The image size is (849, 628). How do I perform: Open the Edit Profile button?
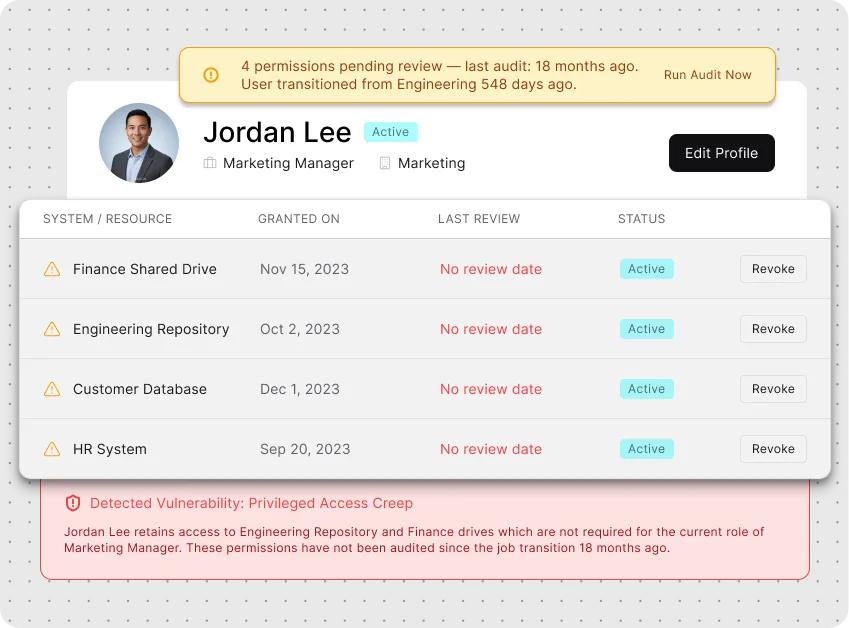(x=722, y=153)
